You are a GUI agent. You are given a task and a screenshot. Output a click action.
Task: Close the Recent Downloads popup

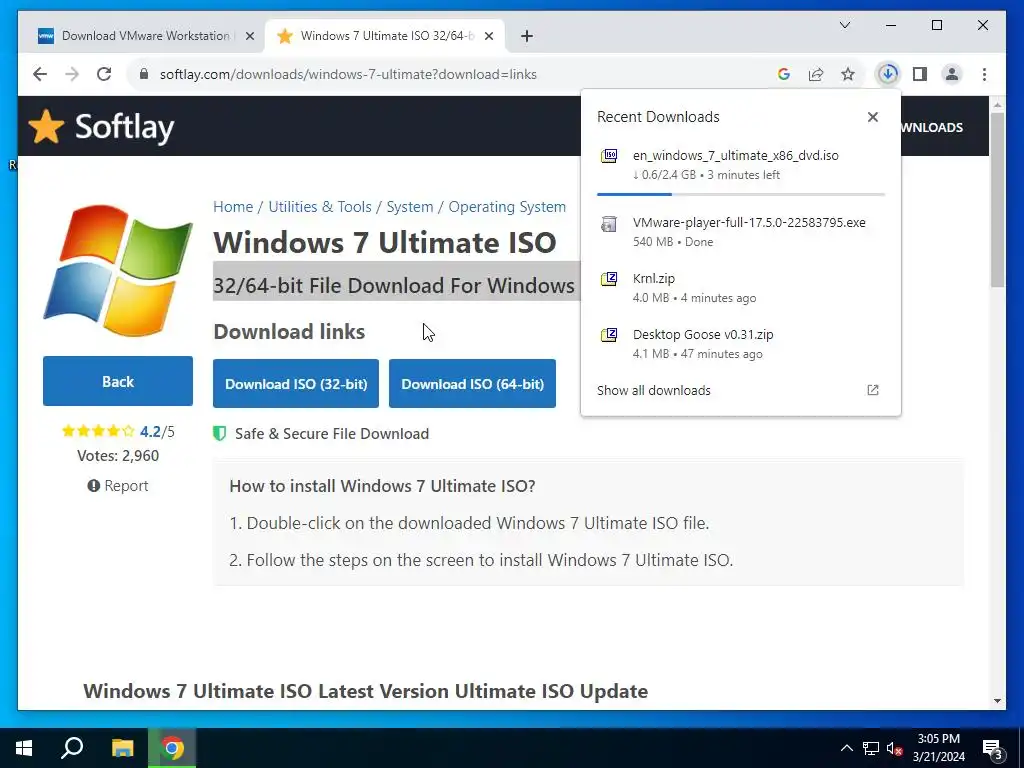point(872,117)
